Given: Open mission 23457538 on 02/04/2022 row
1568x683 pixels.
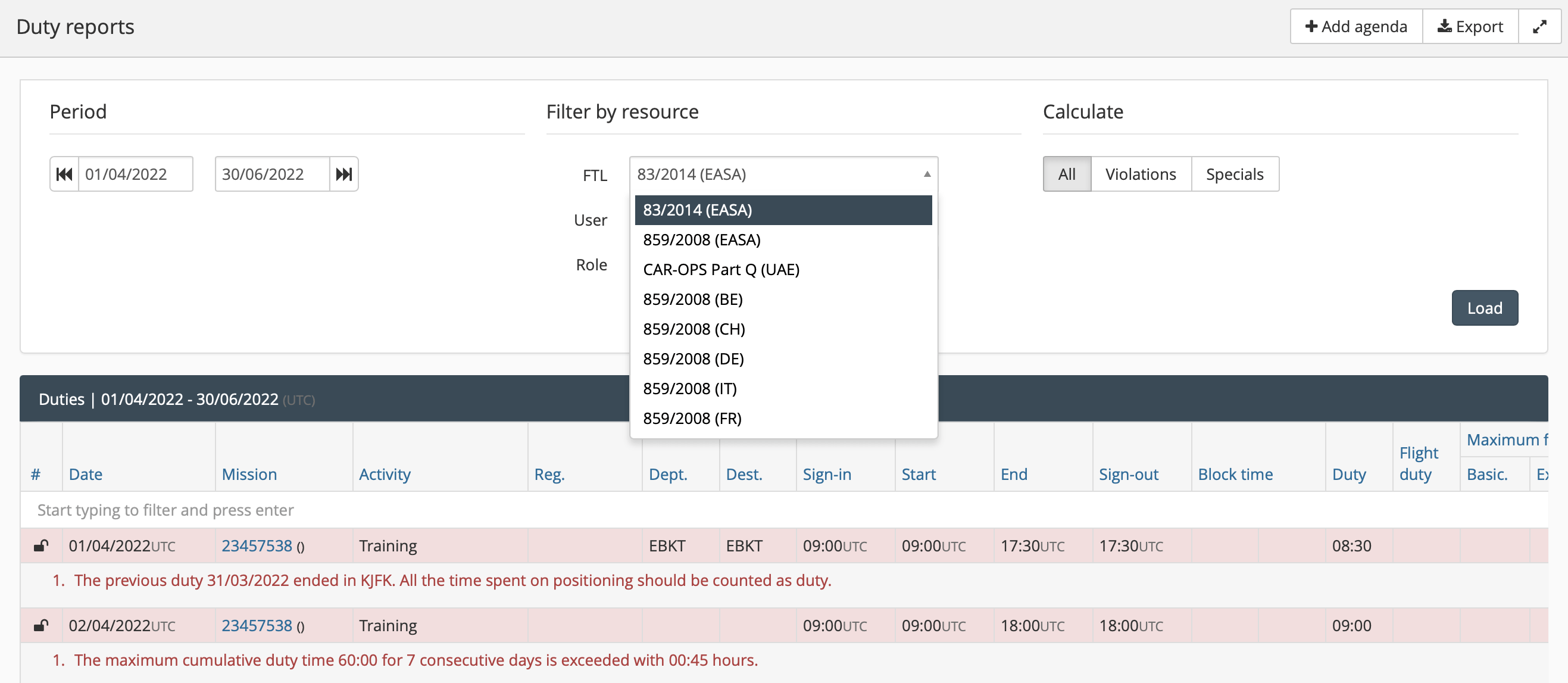Looking at the screenshot, I should click(256, 625).
